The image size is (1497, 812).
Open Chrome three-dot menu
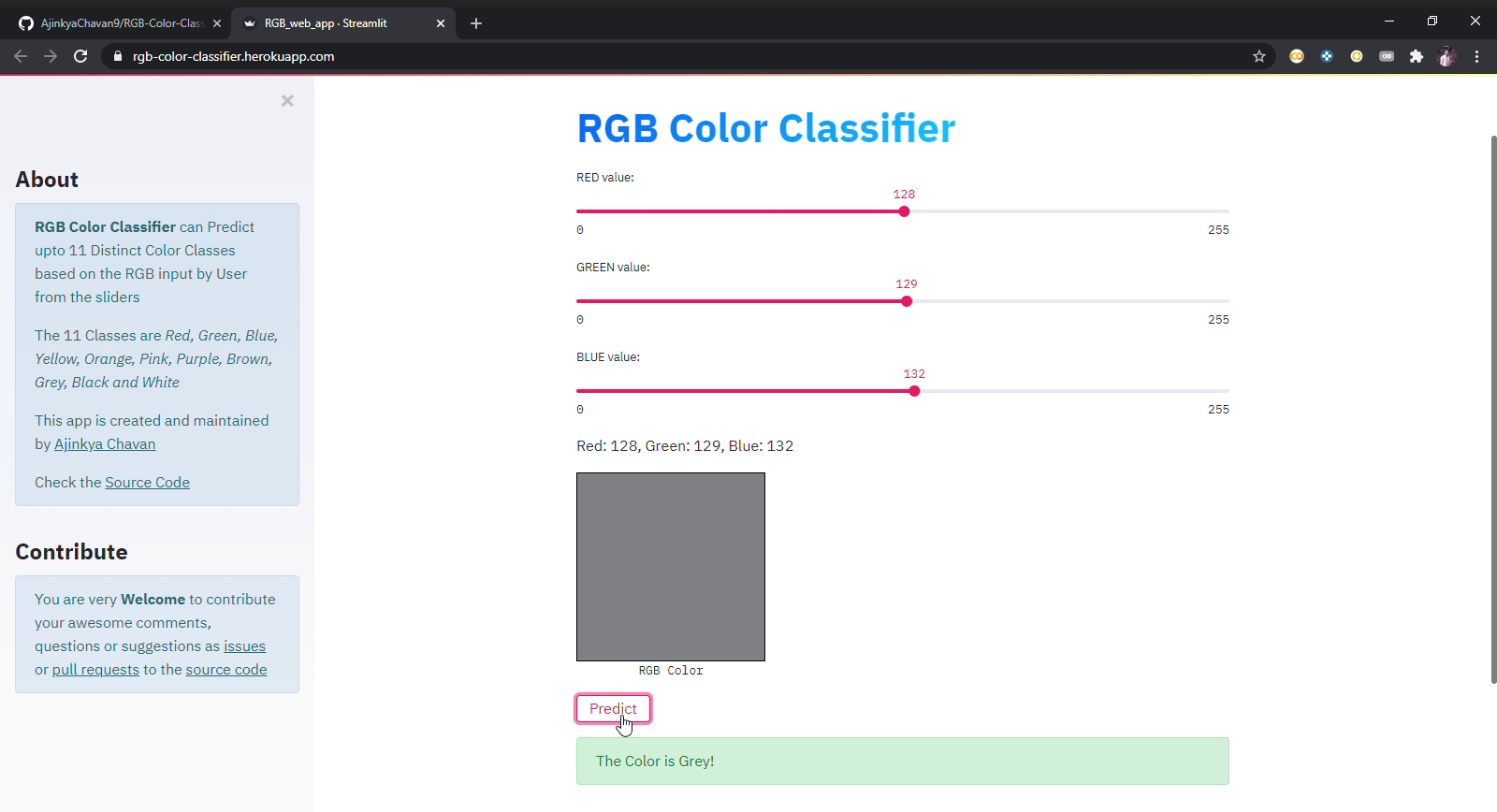click(1476, 56)
